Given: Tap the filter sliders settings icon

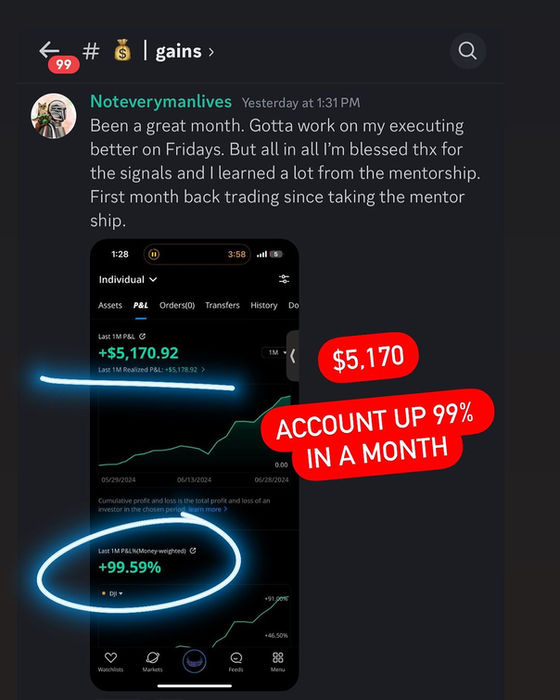Looking at the screenshot, I should [284, 279].
